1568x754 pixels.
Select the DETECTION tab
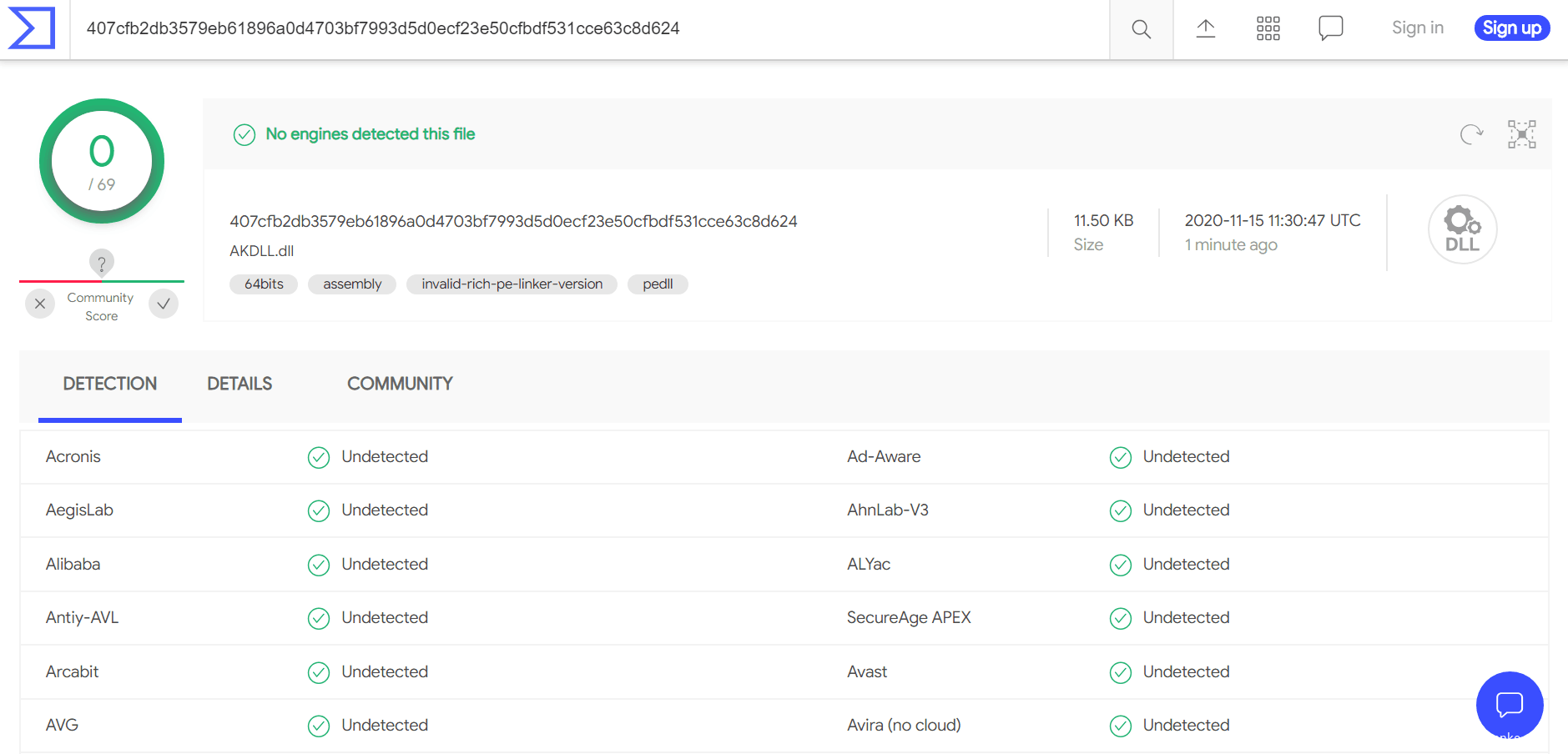tap(110, 384)
